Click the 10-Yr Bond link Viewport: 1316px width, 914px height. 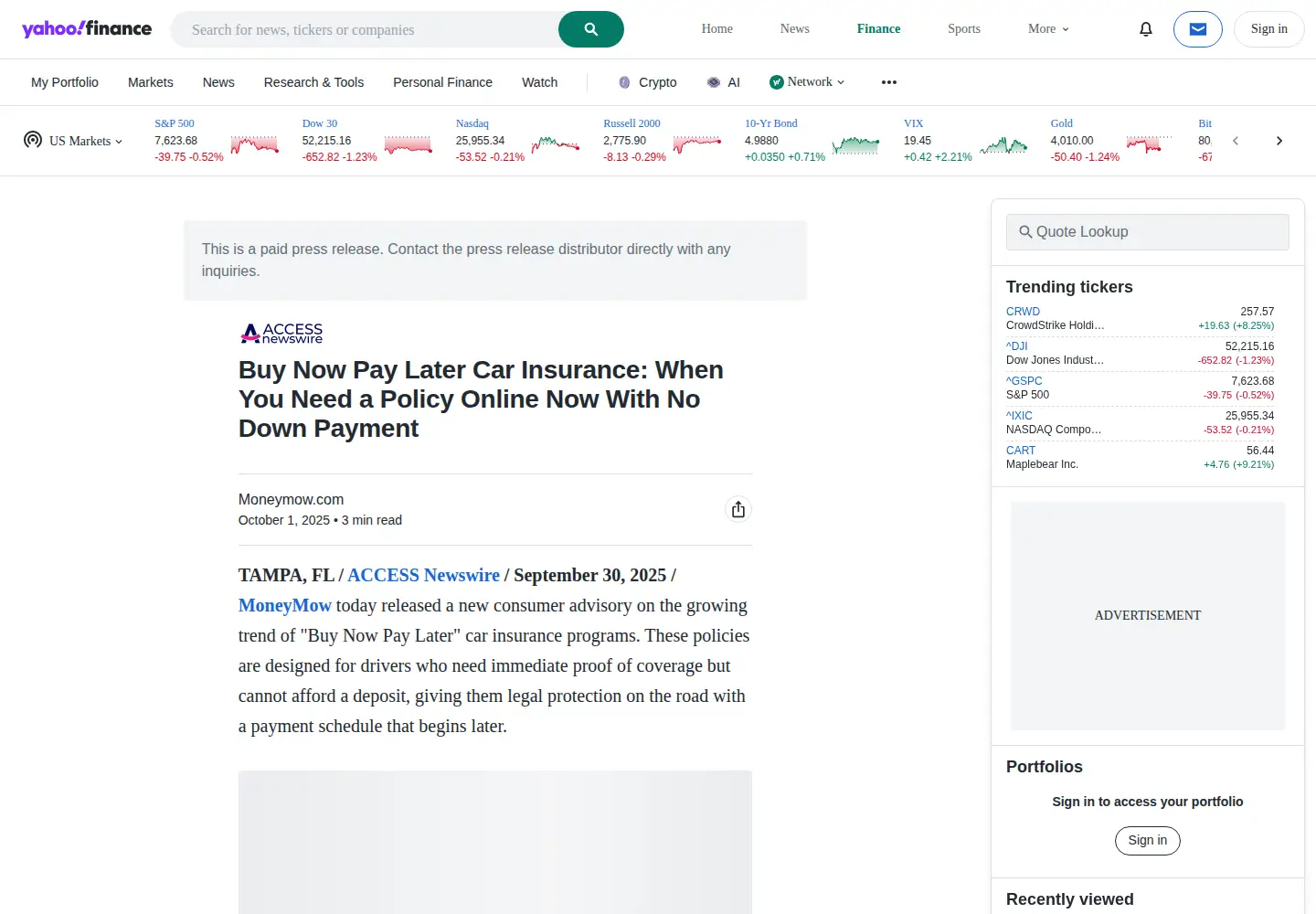(770, 123)
